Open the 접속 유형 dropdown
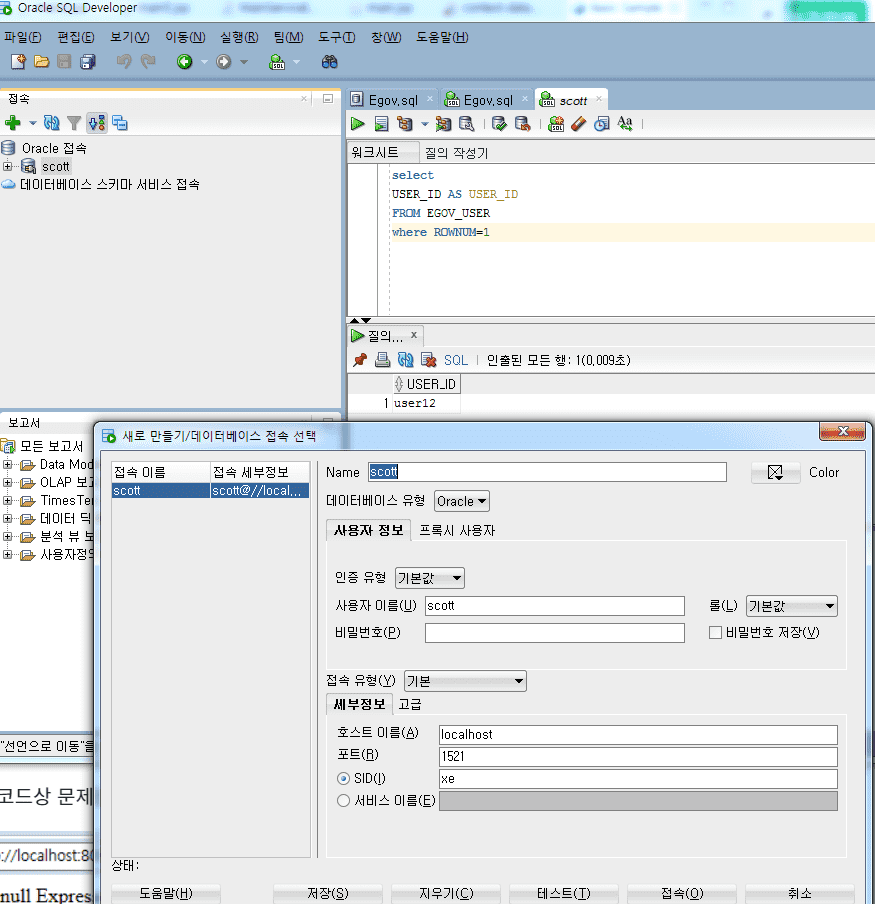875x904 pixels. (x=465, y=681)
